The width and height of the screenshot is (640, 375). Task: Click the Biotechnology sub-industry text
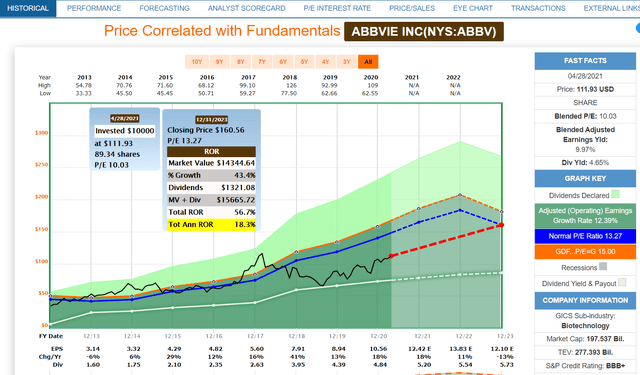pyautogui.click(x=585, y=326)
